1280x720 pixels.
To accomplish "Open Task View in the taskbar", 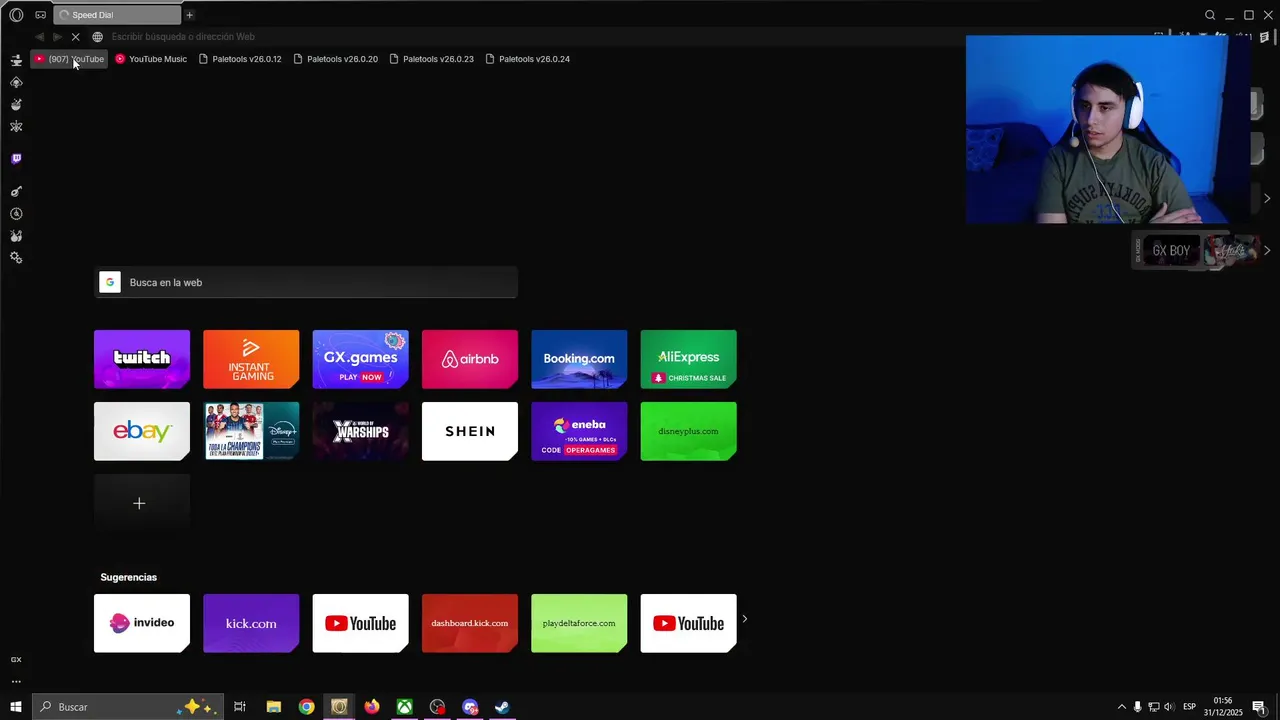I will point(240,707).
